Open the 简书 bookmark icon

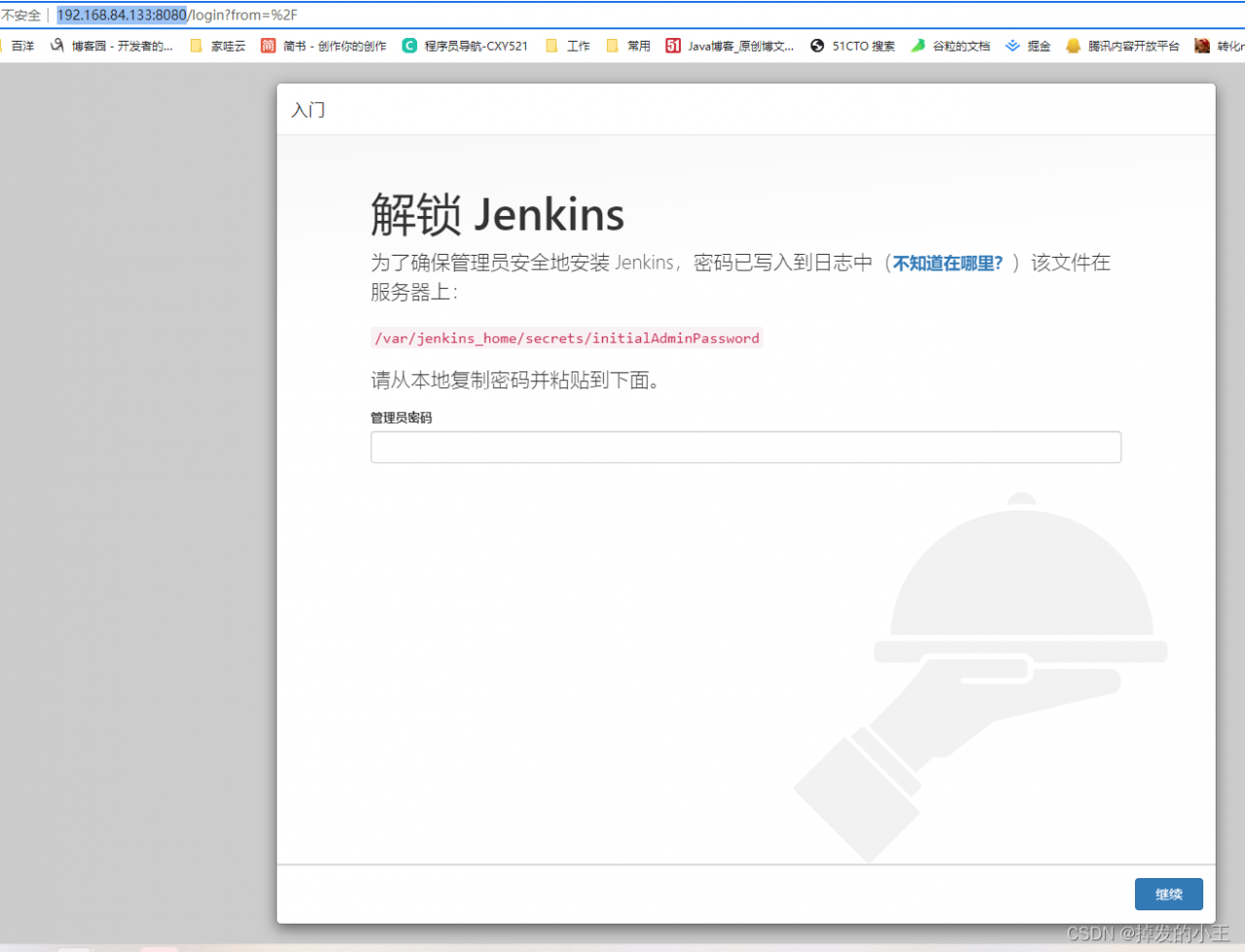point(267,45)
